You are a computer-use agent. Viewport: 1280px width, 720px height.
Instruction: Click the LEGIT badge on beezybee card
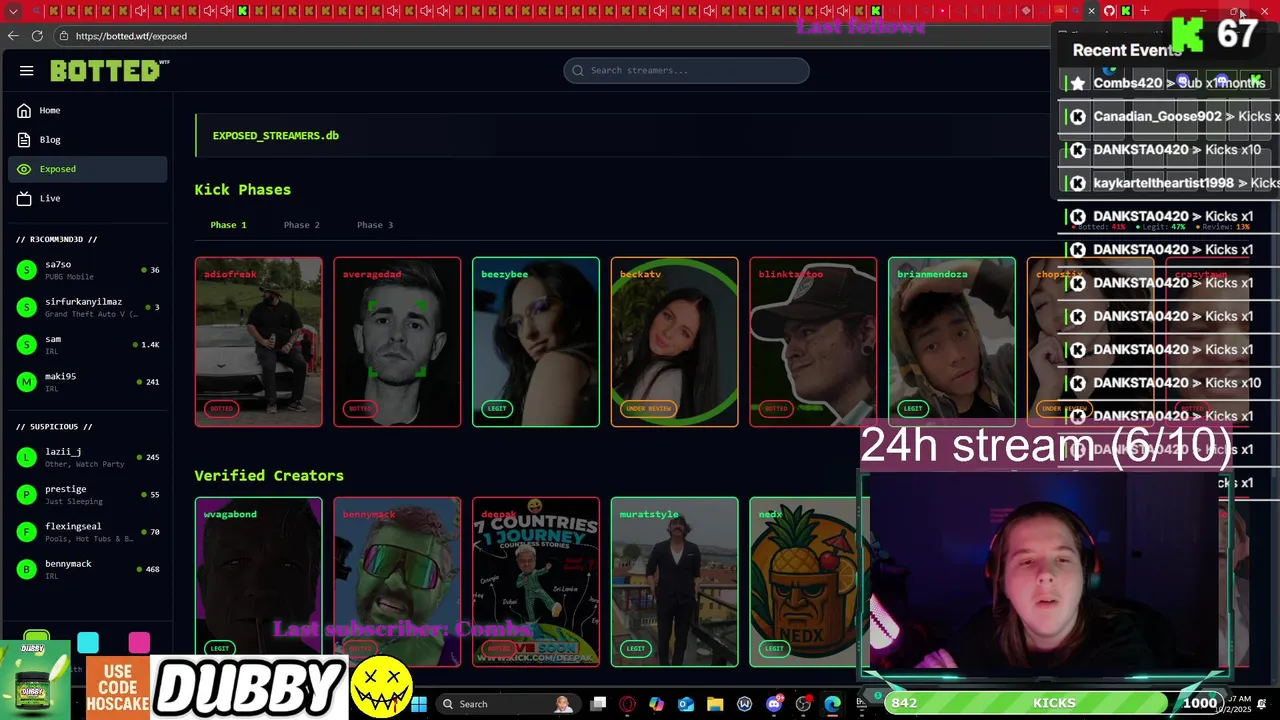497,408
